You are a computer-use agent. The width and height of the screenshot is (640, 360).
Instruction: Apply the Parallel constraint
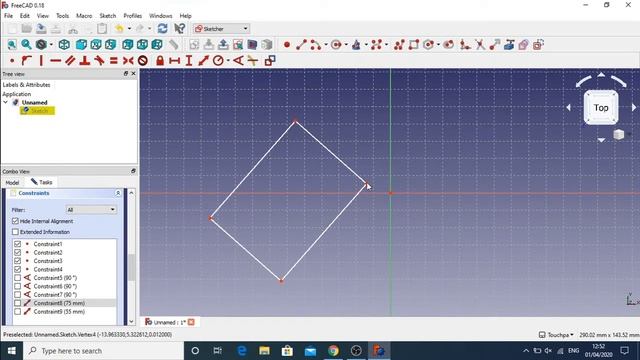click(70, 61)
